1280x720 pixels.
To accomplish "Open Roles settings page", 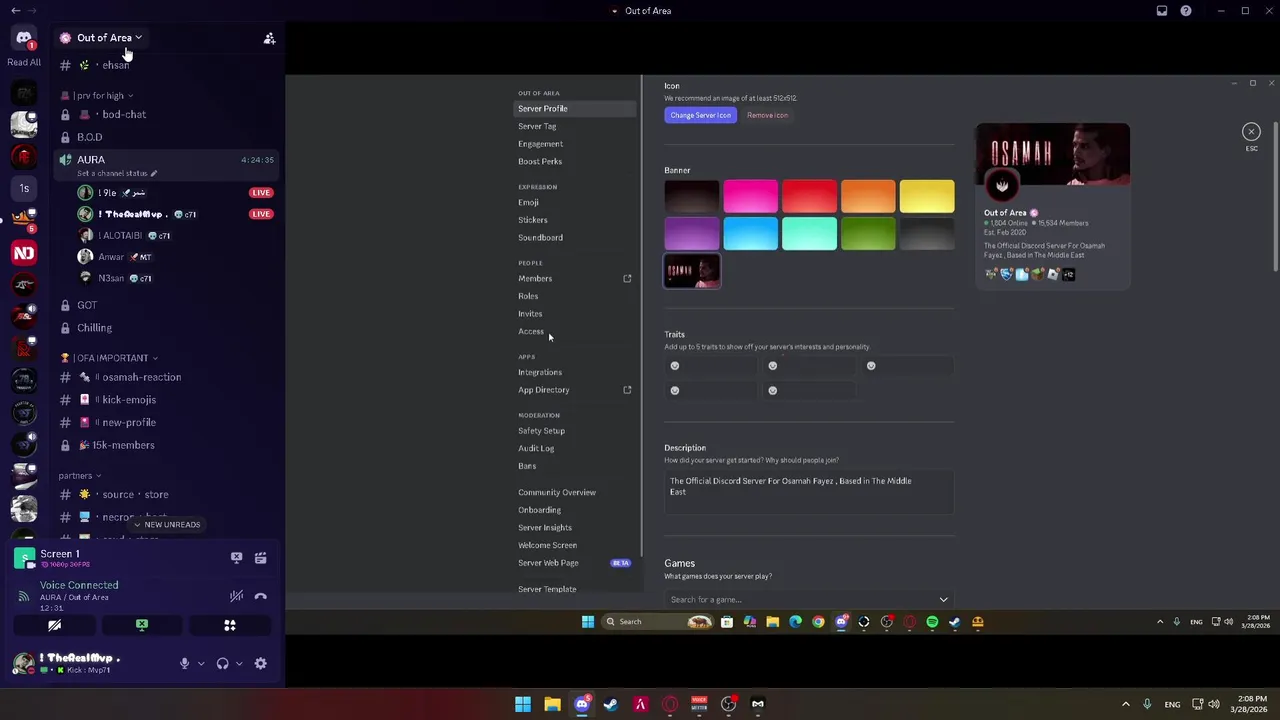I will [x=528, y=296].
